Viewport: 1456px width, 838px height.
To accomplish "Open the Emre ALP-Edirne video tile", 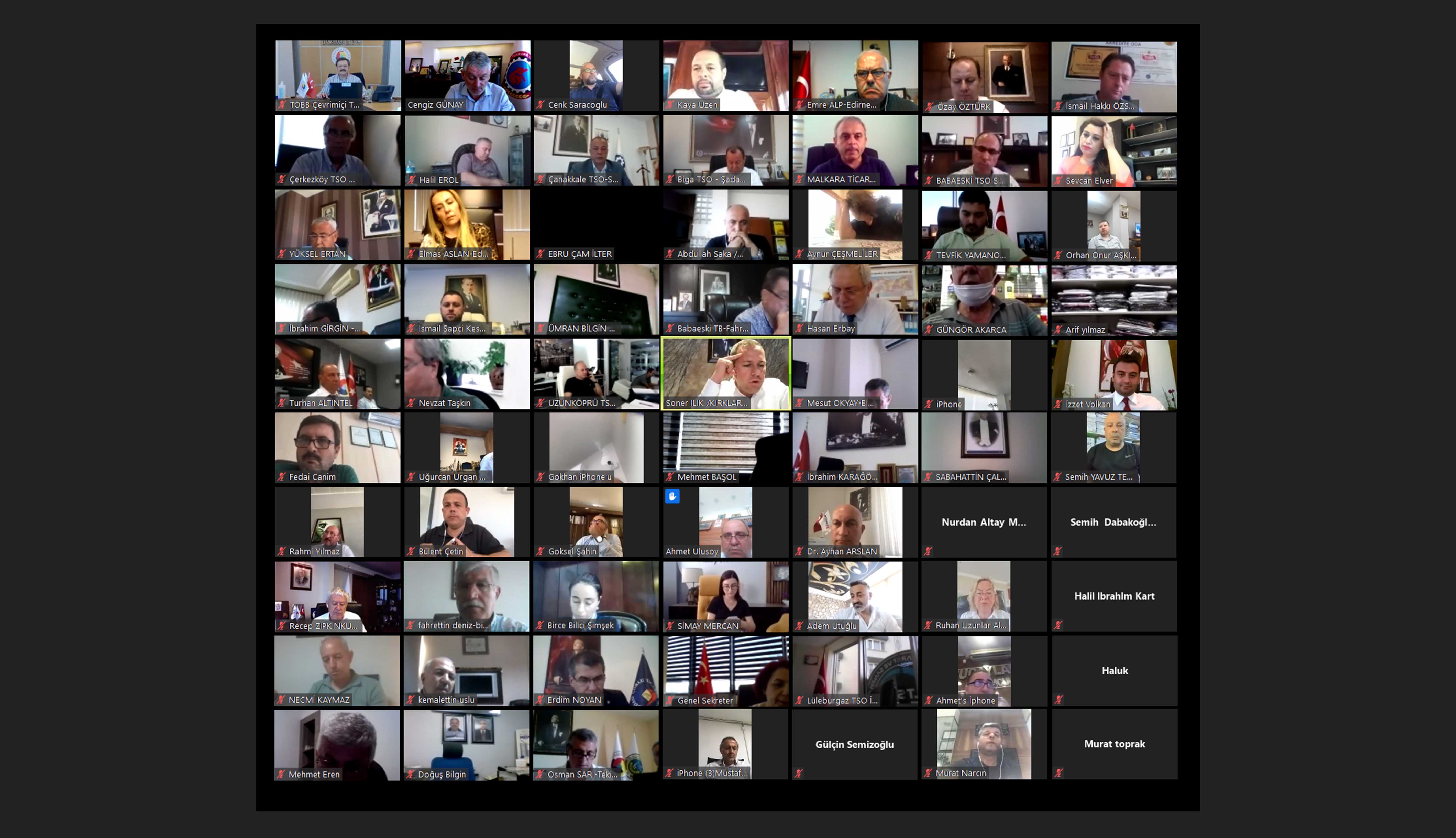I will point(855,75).
